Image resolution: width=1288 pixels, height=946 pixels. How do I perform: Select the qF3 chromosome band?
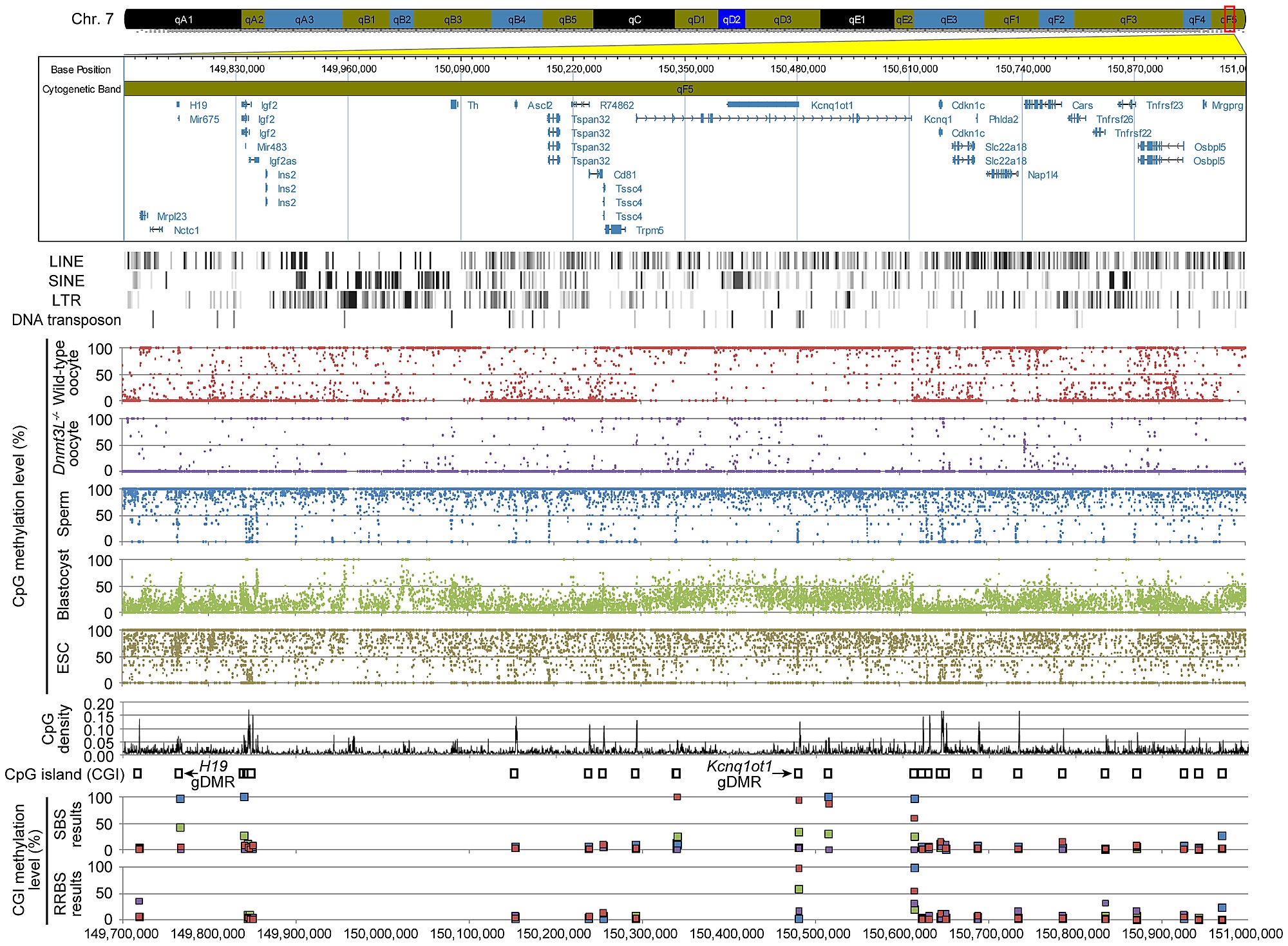[x=1128, y=19]
